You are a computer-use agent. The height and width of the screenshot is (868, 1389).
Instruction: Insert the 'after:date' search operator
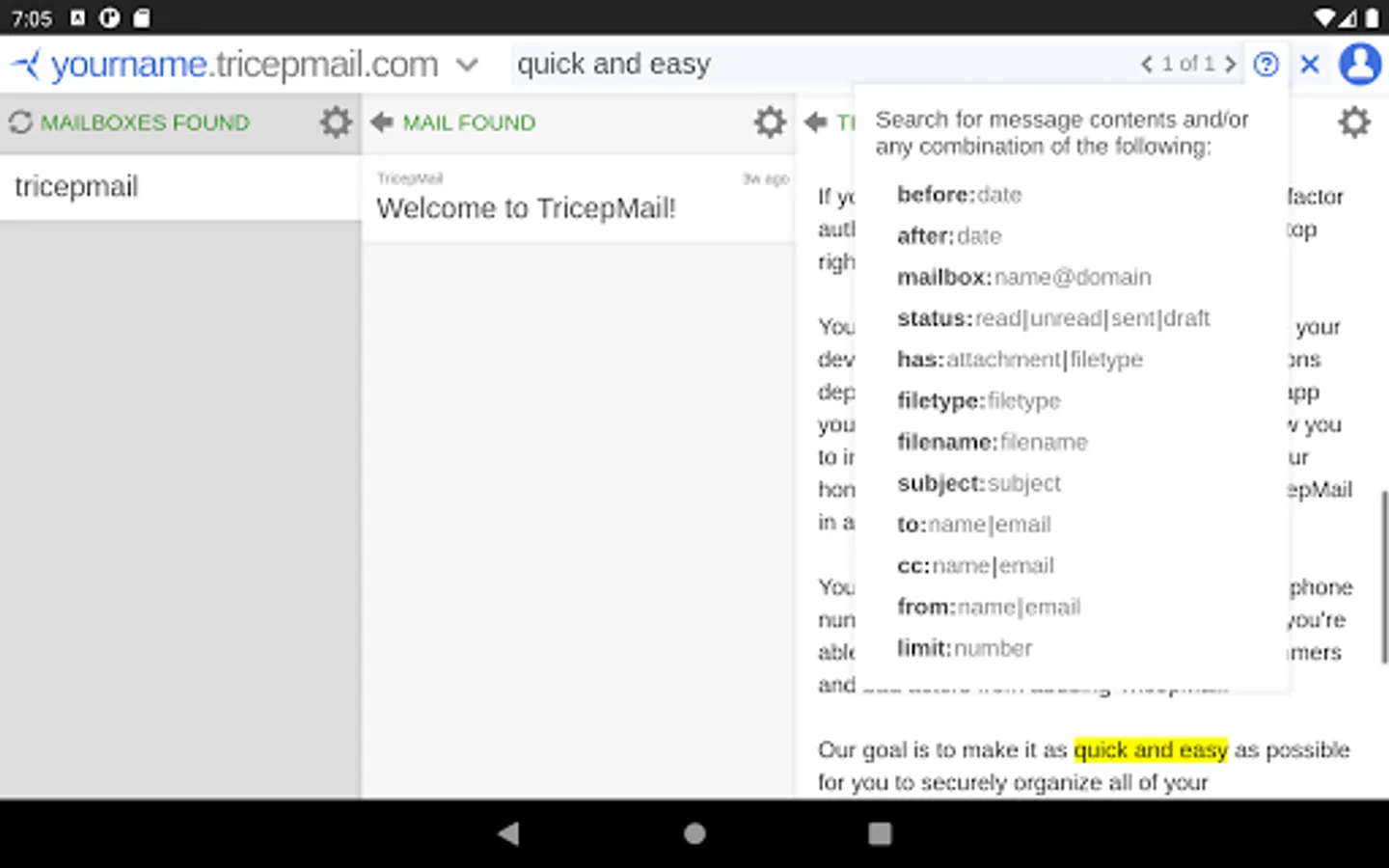pos(949,236)
